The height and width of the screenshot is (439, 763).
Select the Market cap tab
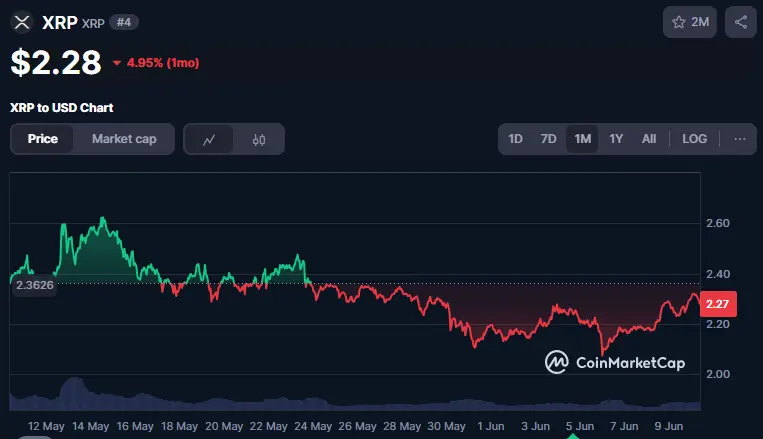[x=124, y=139]
